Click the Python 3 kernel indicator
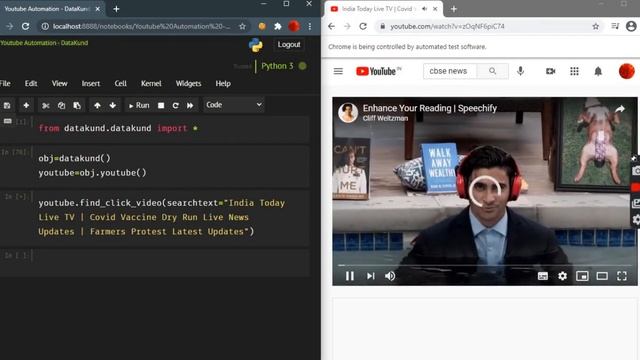Screen dimensions: 640x360 point(277,66)
